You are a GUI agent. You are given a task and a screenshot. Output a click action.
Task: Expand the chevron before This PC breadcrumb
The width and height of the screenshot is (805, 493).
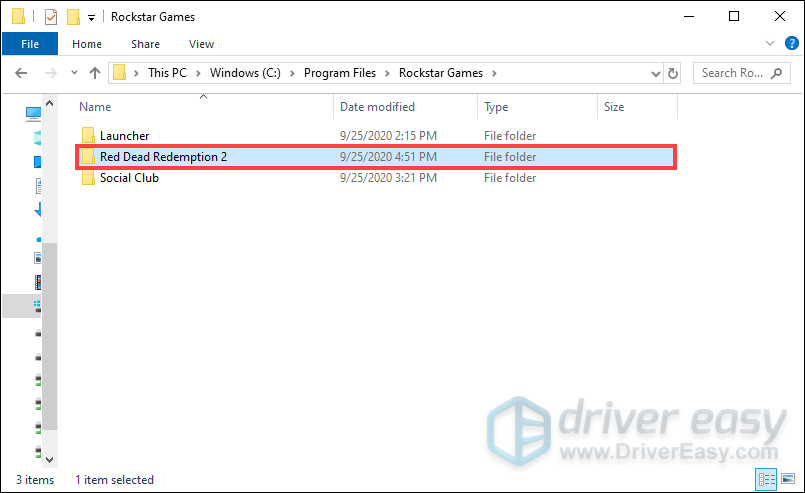(137, 73)
